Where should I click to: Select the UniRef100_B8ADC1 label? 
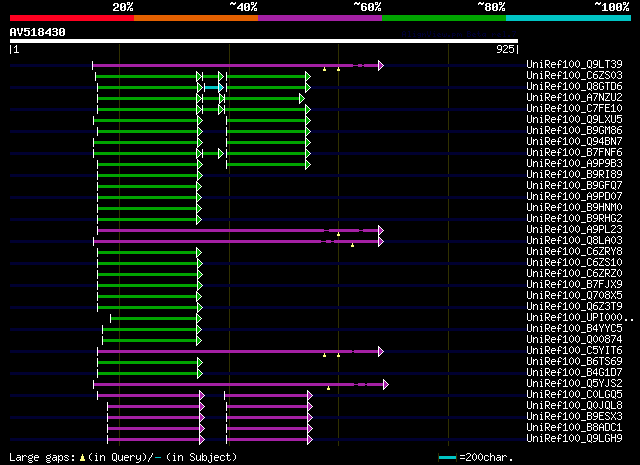tap(574, 428)
